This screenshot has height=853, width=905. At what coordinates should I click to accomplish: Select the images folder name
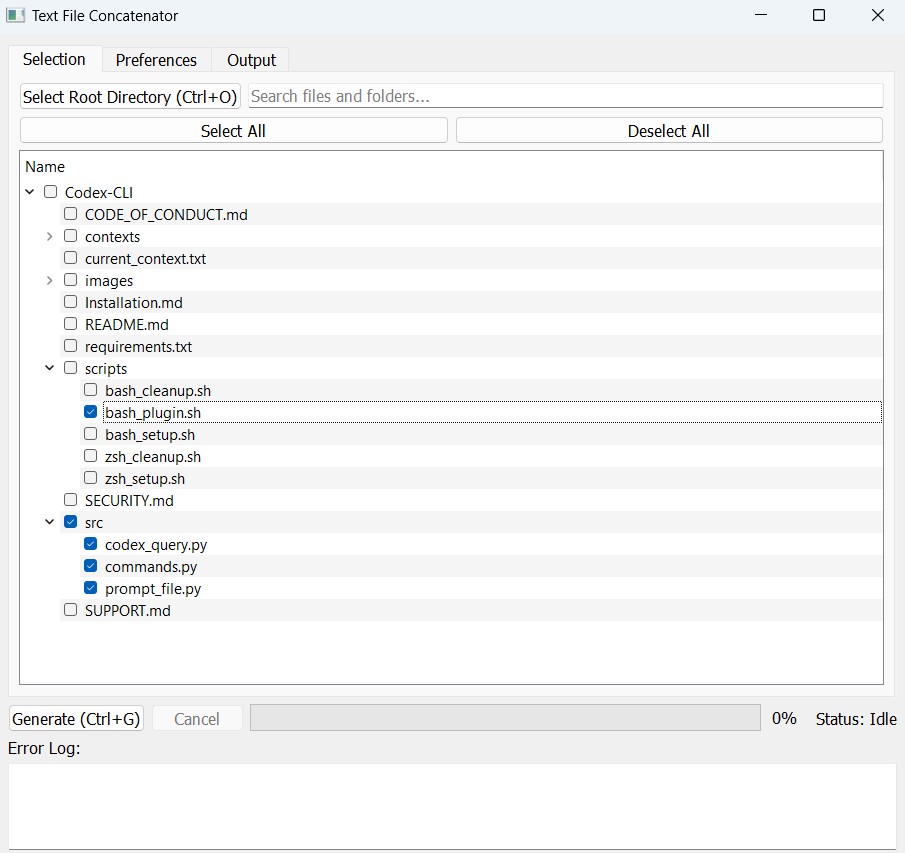(x=109, y=280)
